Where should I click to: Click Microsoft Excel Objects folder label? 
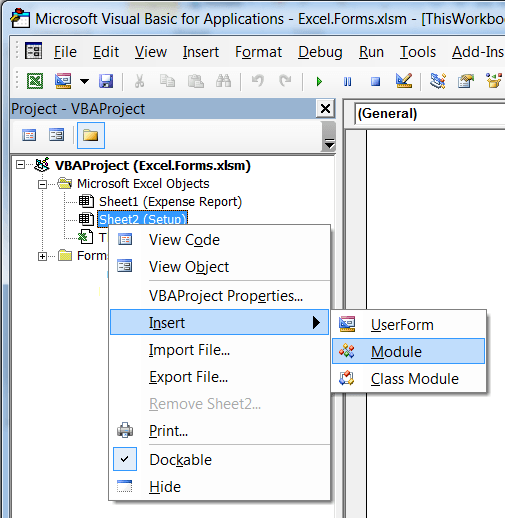[x=143, y=184]
